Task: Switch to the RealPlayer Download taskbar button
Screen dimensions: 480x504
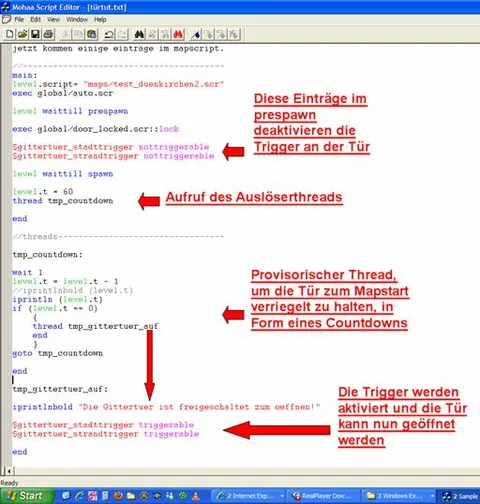Action: (x=323, y=496)
